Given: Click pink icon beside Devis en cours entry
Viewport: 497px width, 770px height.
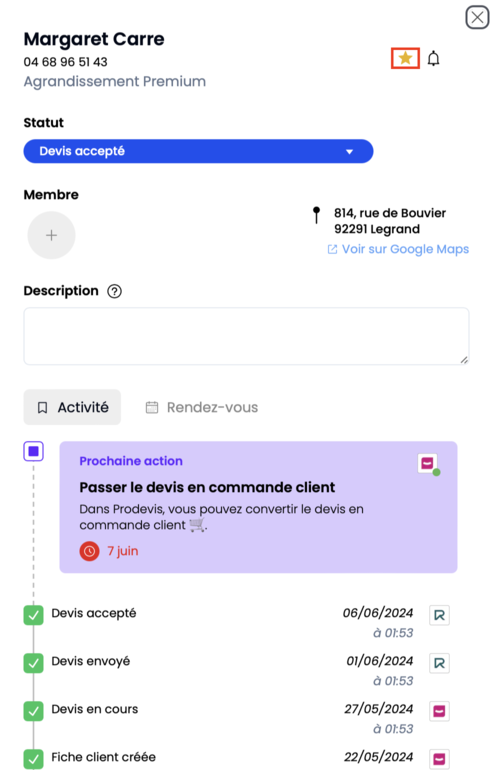Looking at the screenshot, I should pyautogui.click(x=440, y=711).
